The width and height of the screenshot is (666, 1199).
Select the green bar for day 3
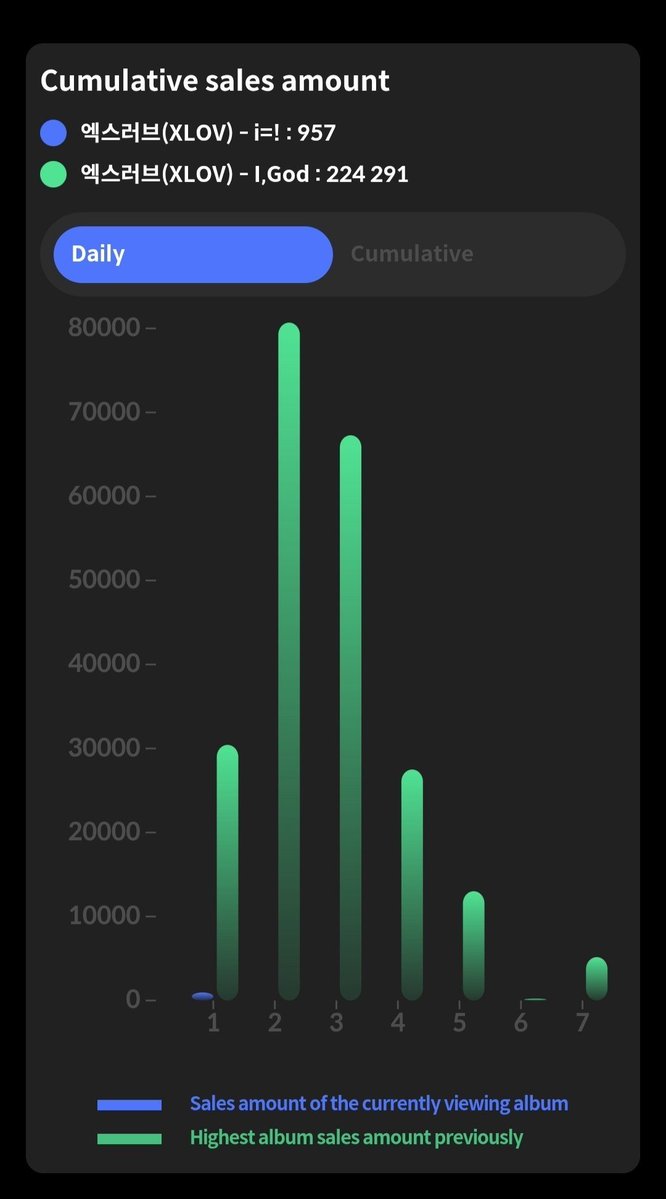coord(350,718)
